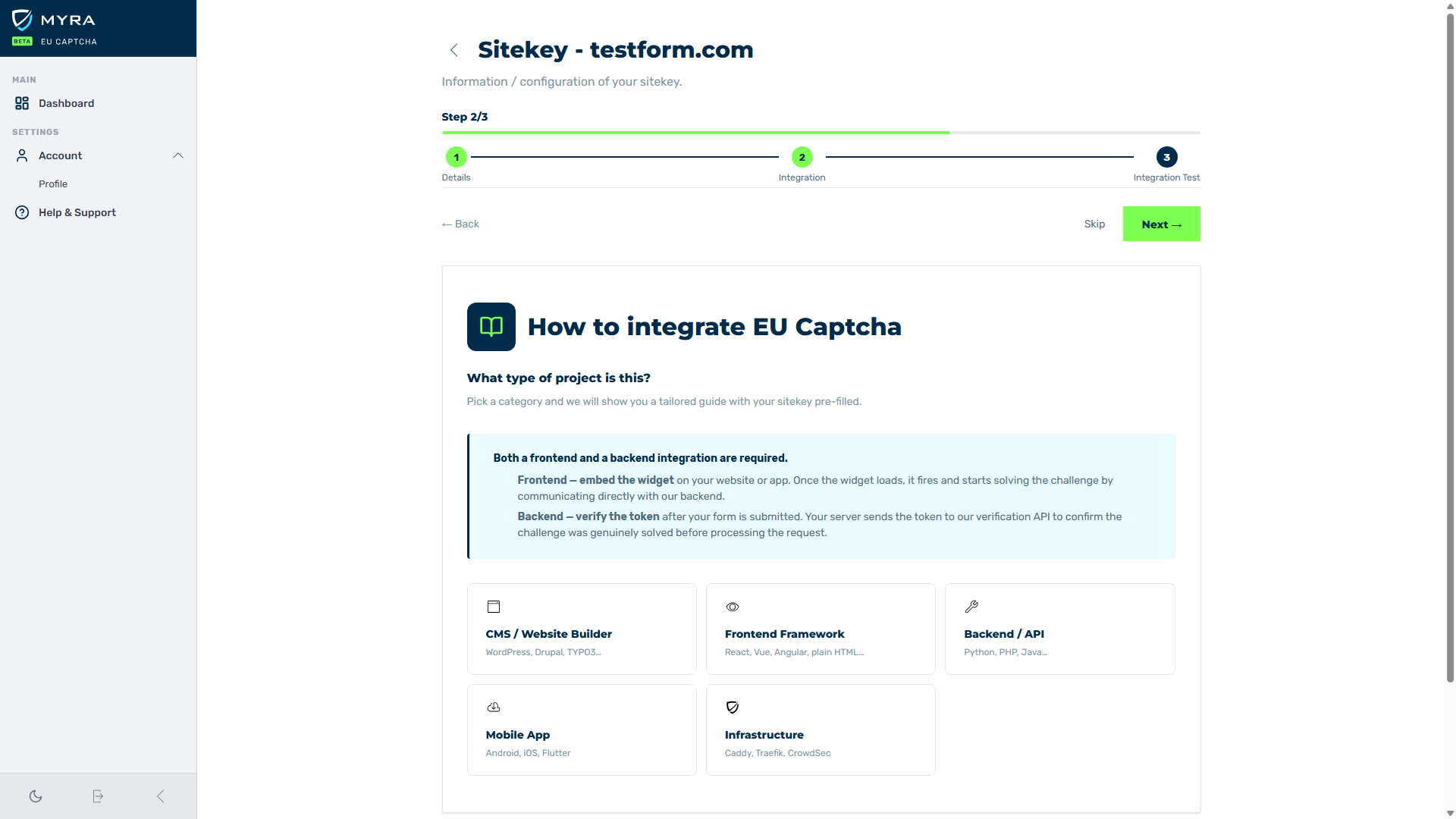This screenshot has height=819, width=1456.
Task: Choose the CMS / Website Builder card
Action: click(582, 629)
